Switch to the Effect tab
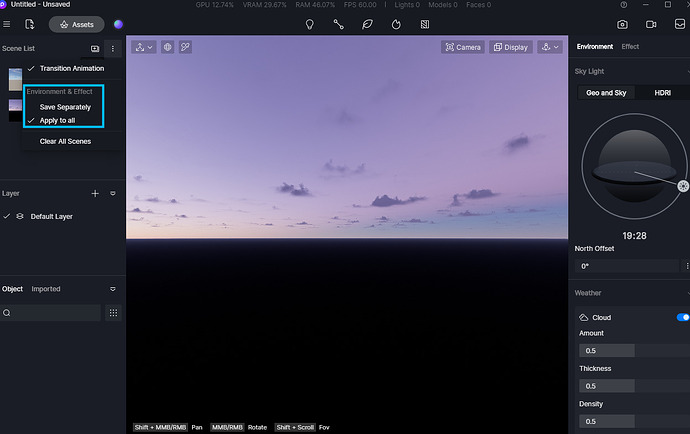 (x=630, y=46)
